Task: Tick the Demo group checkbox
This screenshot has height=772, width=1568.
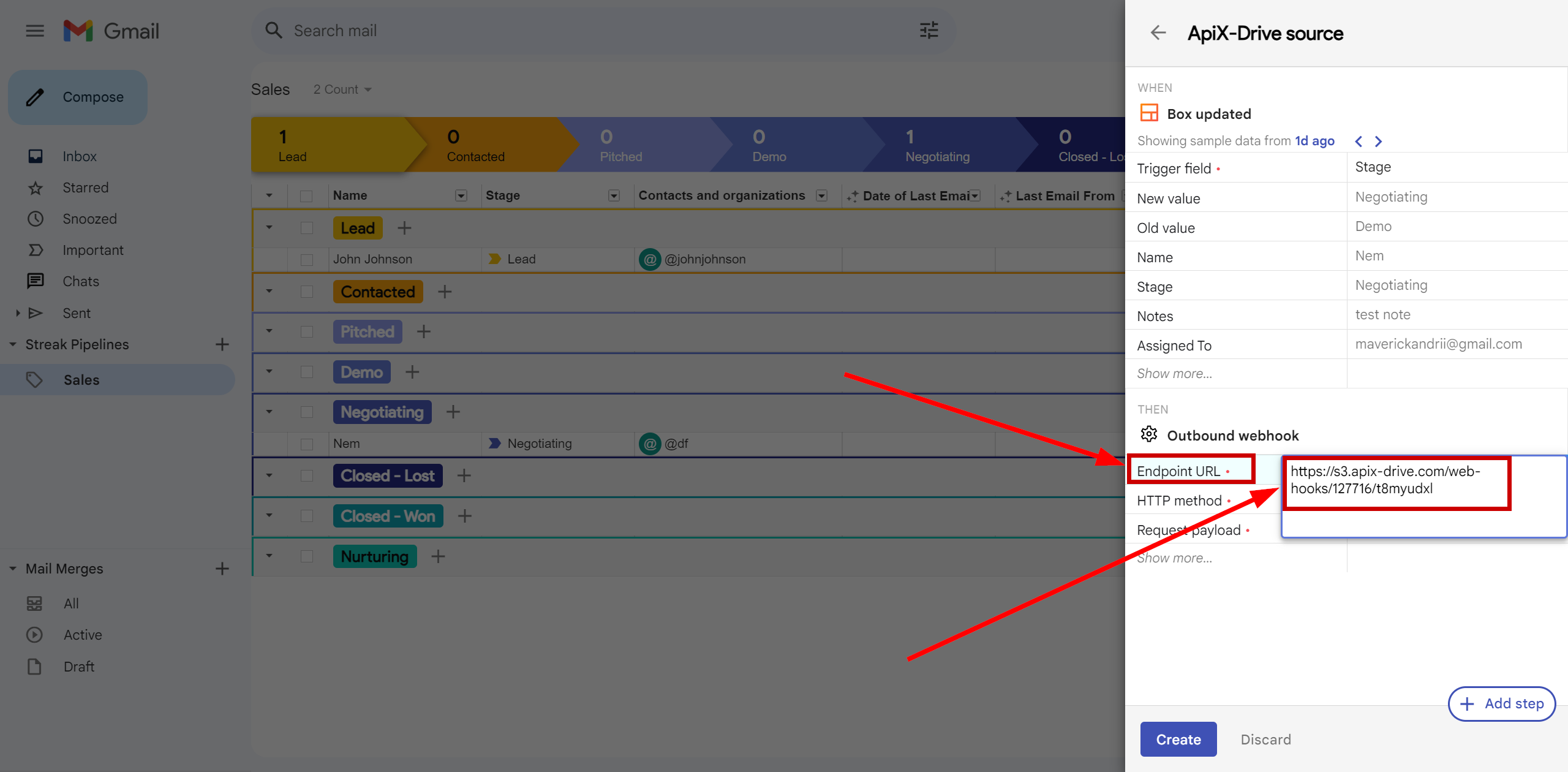Action: point(307,372)
